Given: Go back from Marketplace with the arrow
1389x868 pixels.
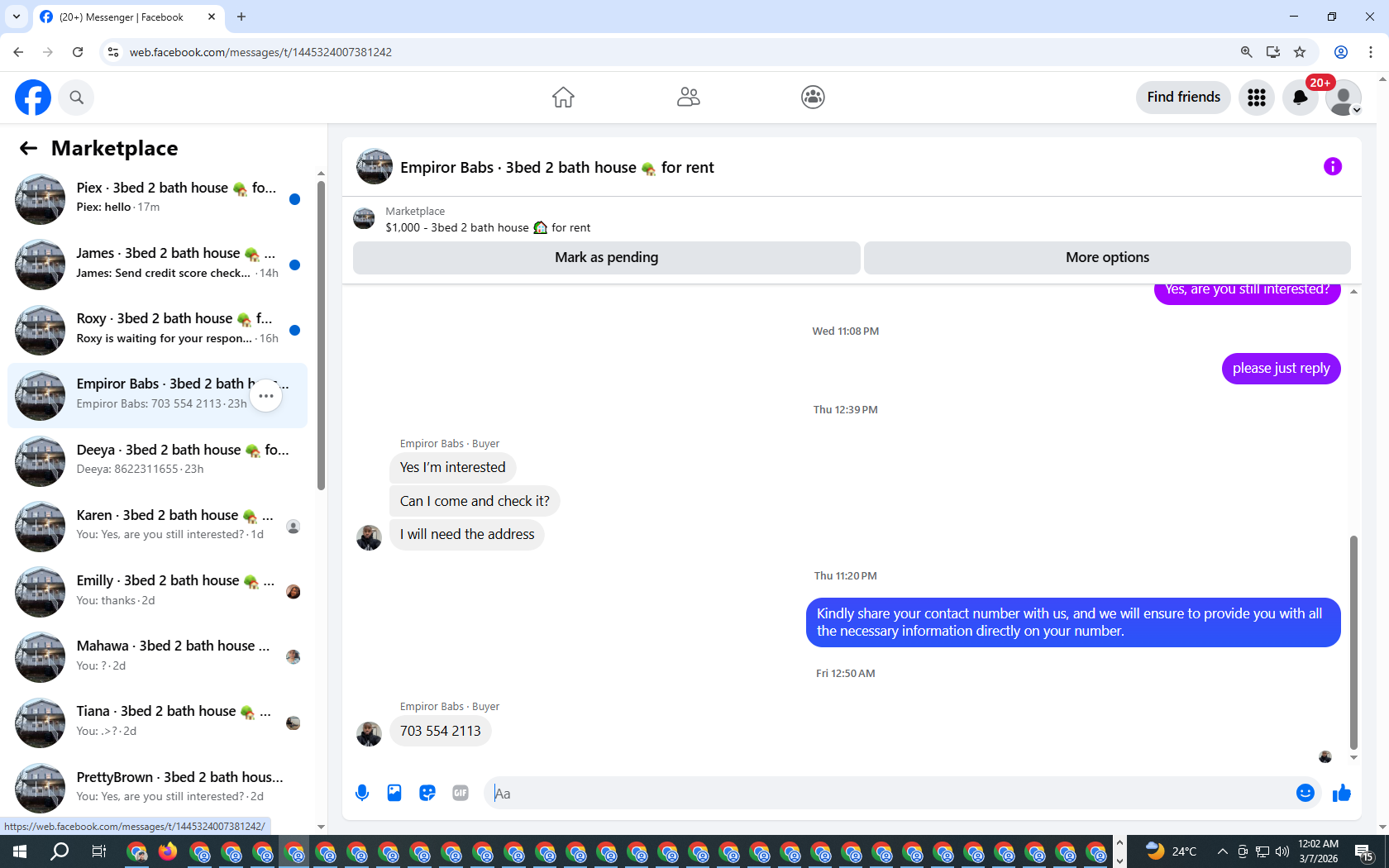Looking at the screenshot, I should pos(28,148).
